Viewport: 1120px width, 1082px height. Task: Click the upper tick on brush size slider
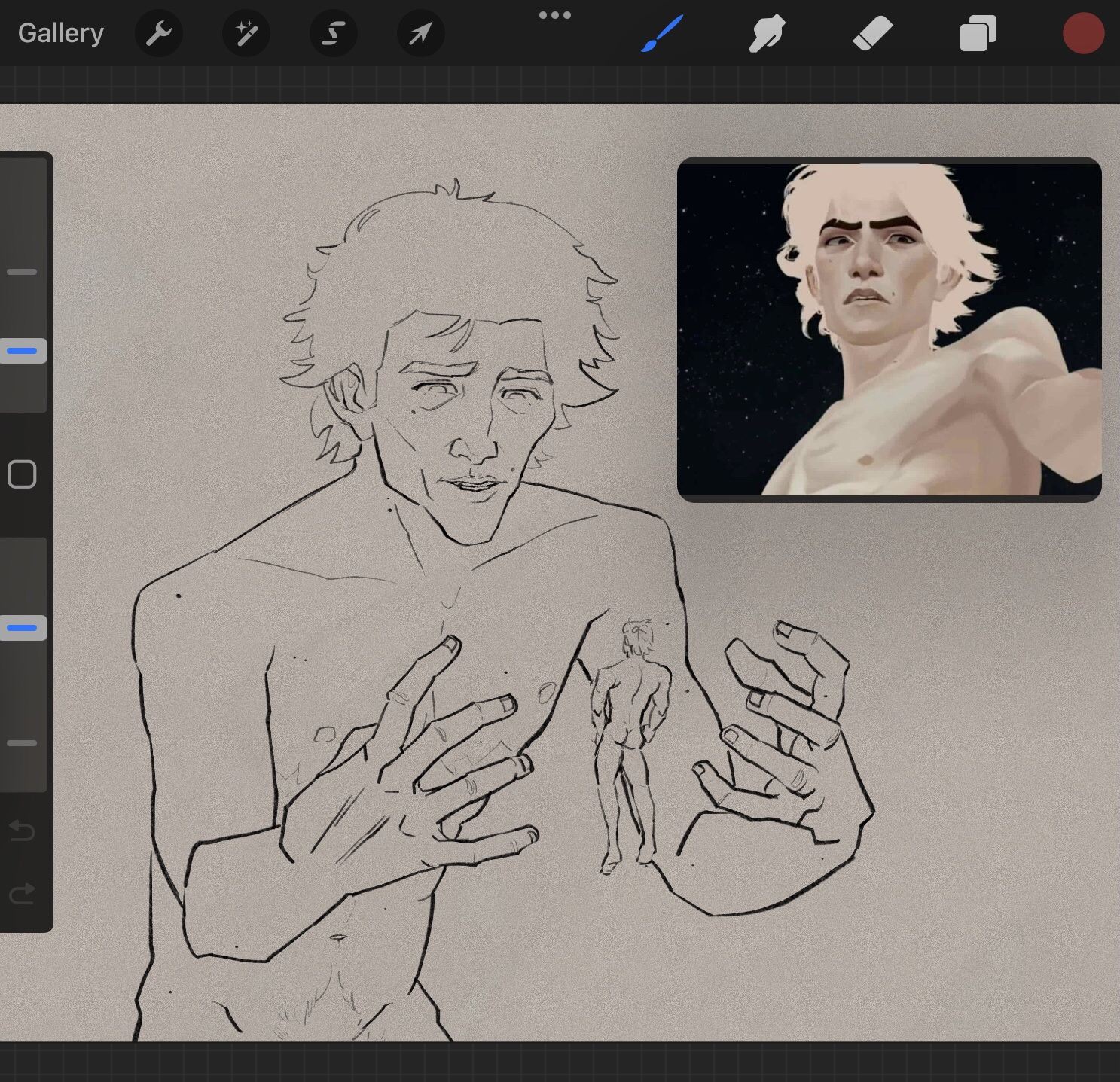pyautogui.click(x=23, y=272)
